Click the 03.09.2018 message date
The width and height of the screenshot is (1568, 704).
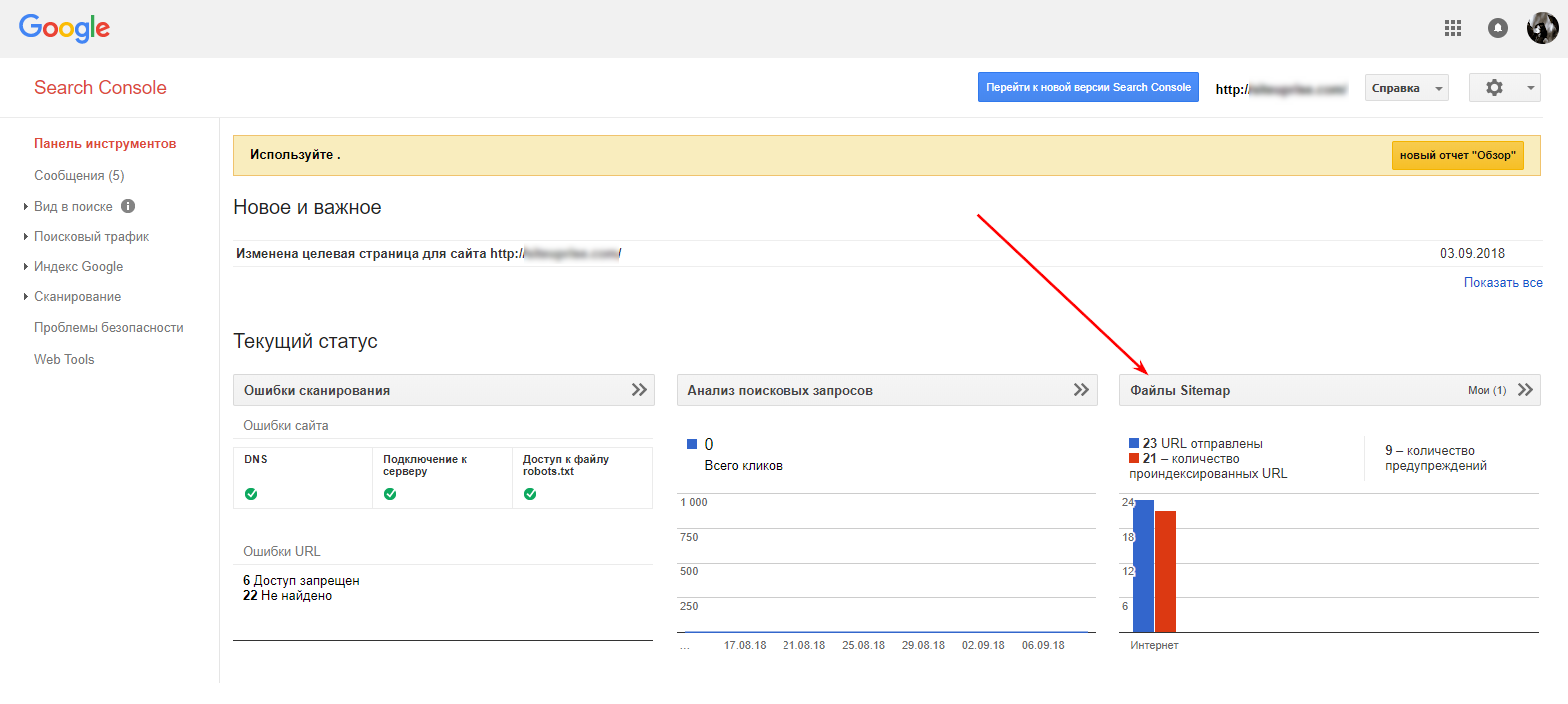coord(1472,254)
